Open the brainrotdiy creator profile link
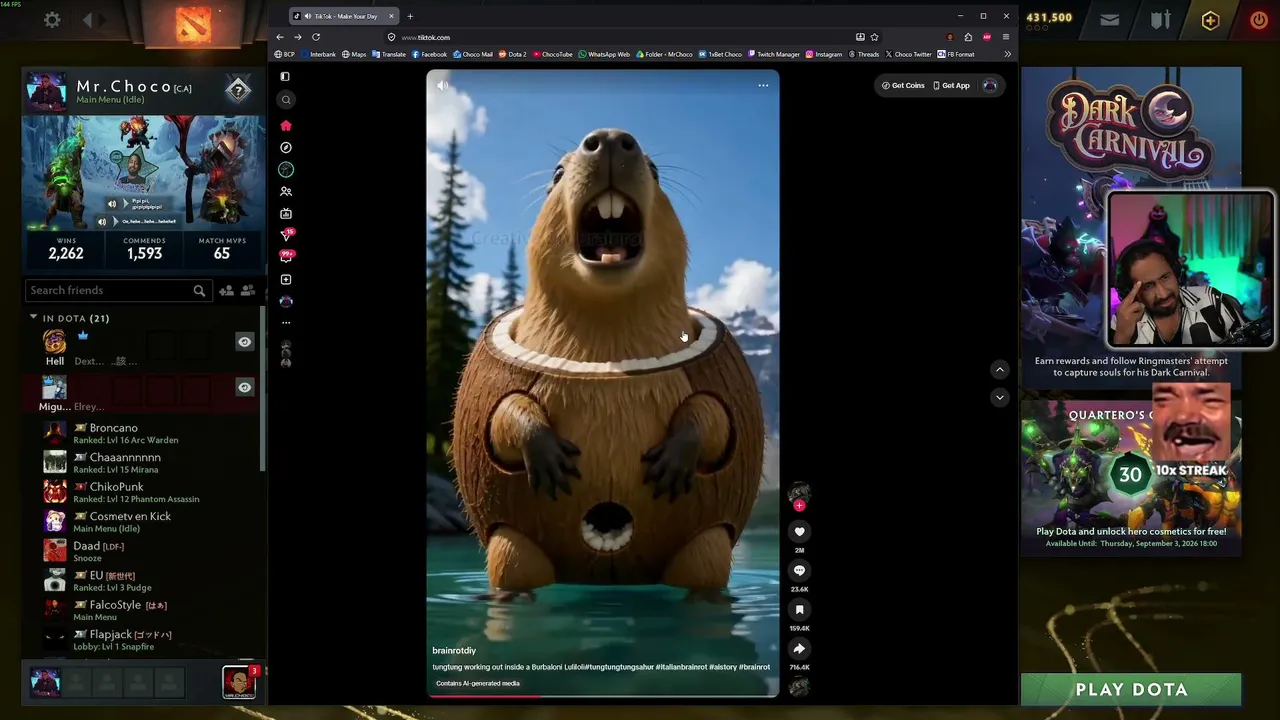1280x720 pixels. click(454, 650)
